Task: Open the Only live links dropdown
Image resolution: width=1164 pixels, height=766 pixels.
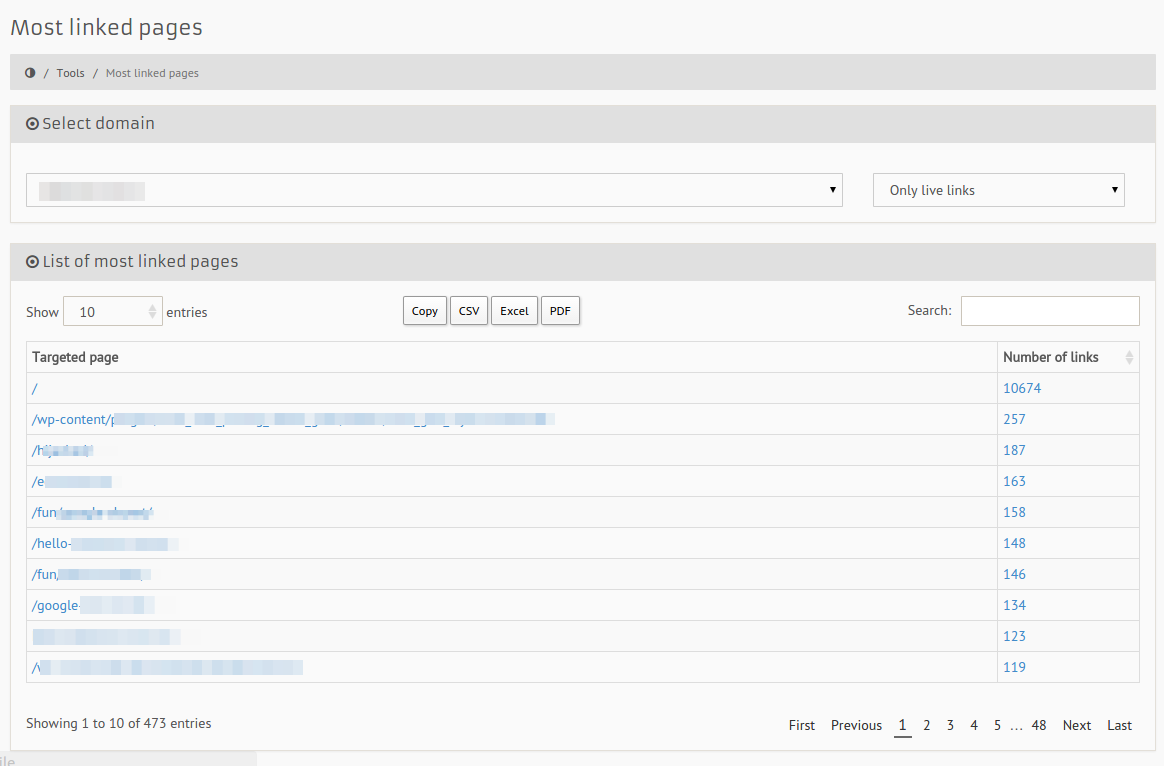Action: pos(998,190)
